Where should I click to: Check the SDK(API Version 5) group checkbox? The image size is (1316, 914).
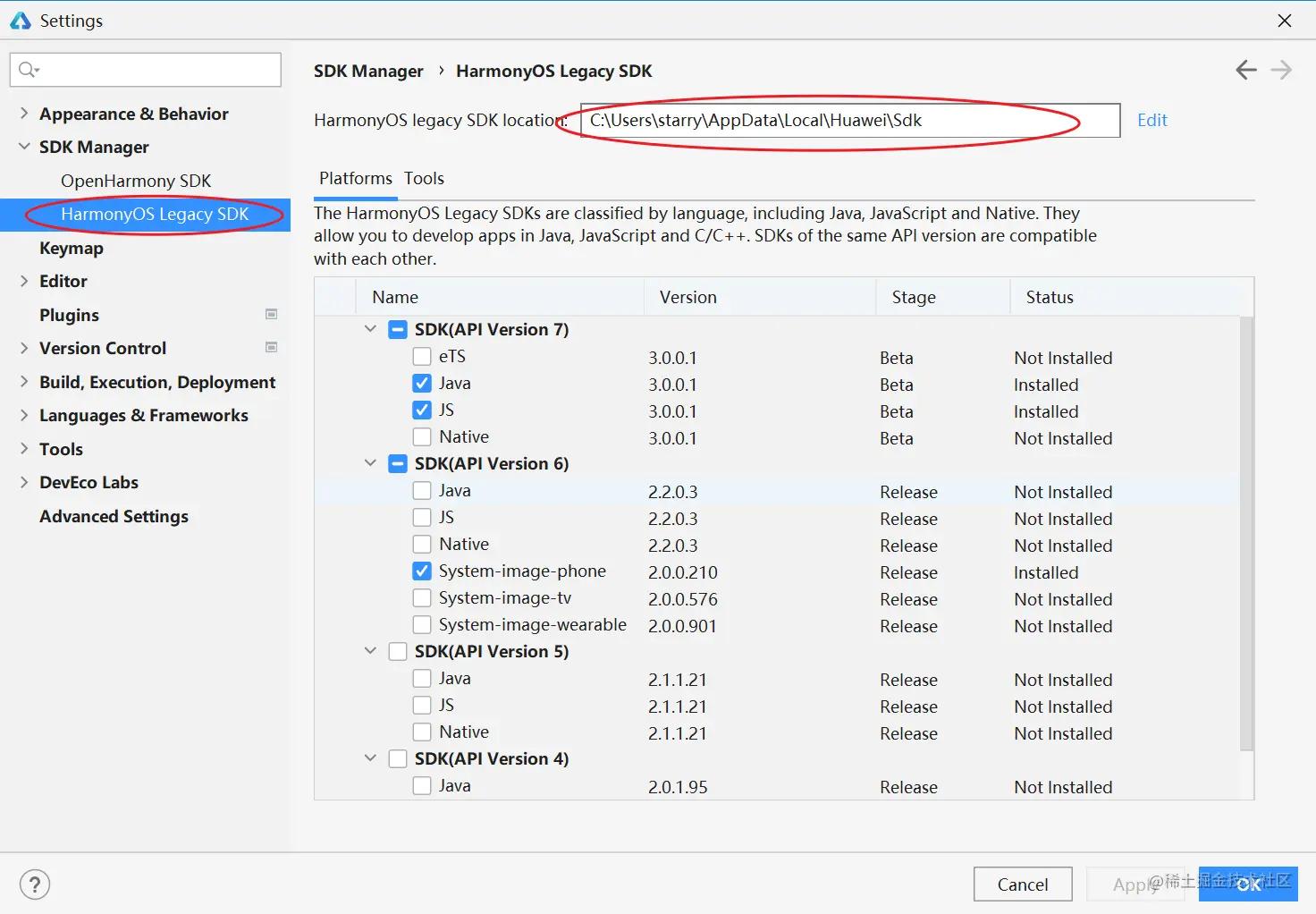pyautogui.click(x=398, y=651)
